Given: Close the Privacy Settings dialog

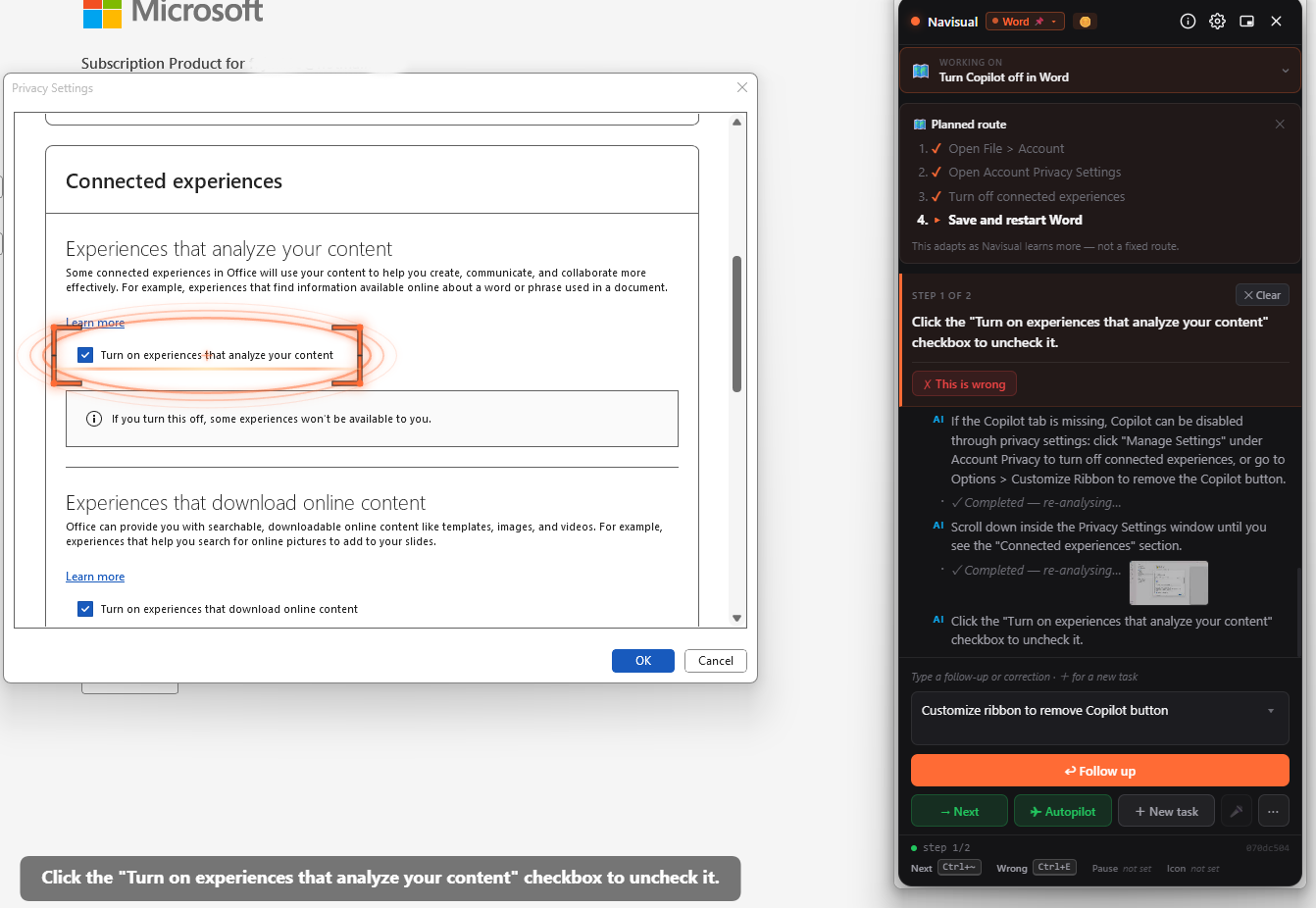Looking at the screenshot, I should click(742, 87).
